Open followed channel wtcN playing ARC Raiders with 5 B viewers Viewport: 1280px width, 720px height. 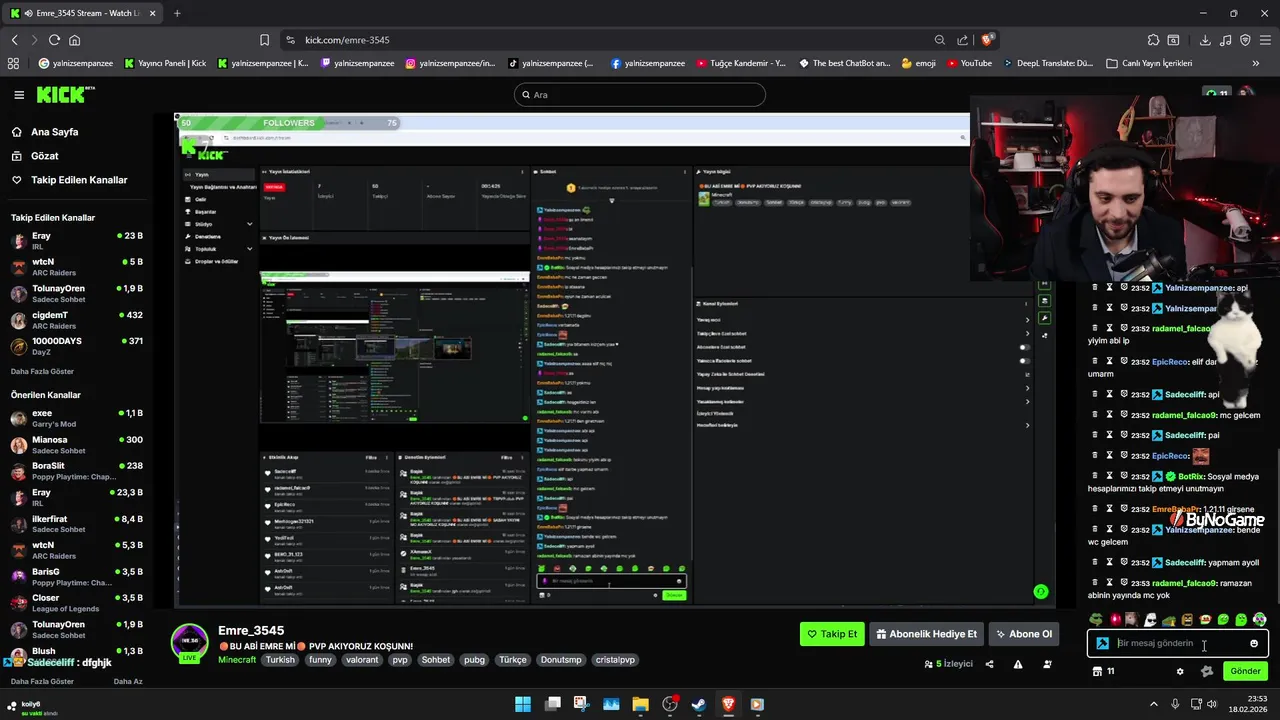click(x=76, y=267)
